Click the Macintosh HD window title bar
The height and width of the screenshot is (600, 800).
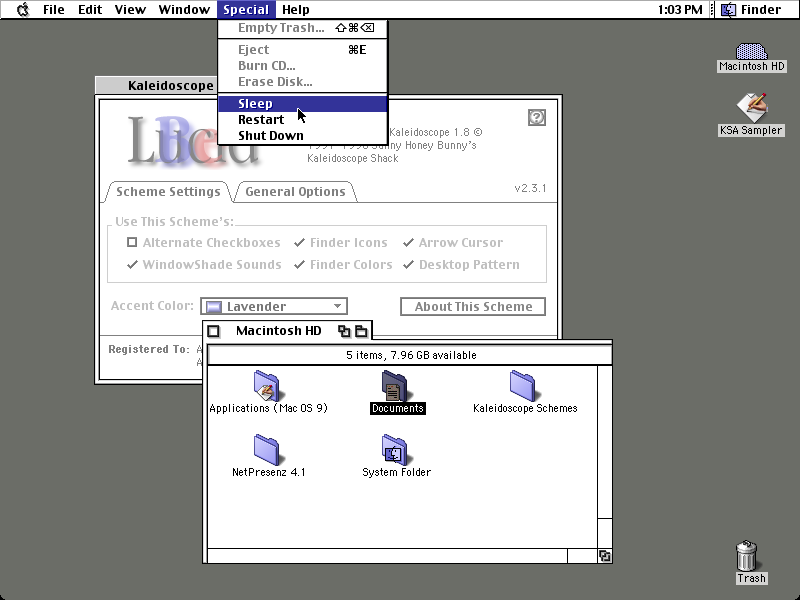click(x=287, y=331)
